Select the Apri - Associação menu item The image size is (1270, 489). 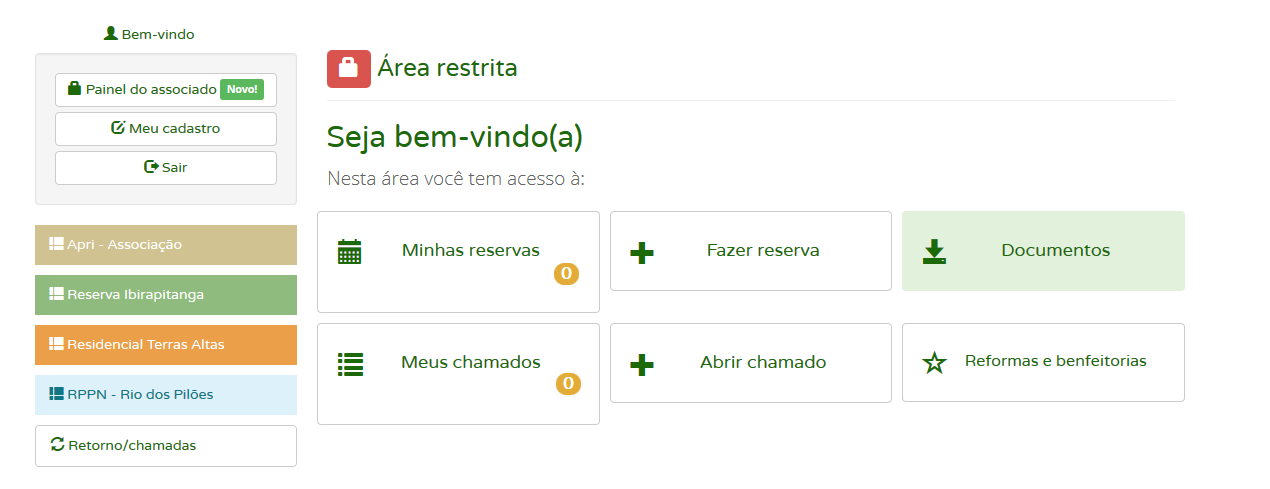166,245
